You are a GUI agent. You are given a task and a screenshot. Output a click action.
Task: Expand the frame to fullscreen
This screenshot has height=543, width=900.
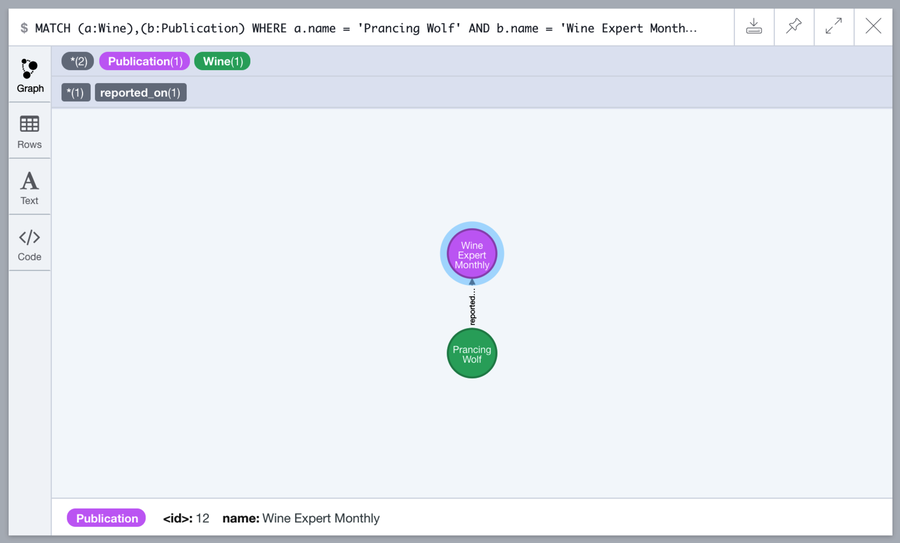coord(833,26)
